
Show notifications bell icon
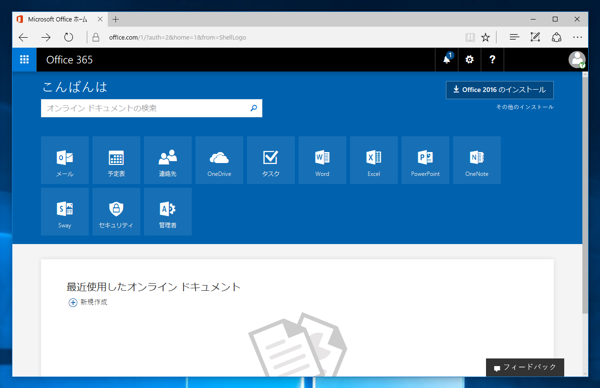click(x=447, y=60)
